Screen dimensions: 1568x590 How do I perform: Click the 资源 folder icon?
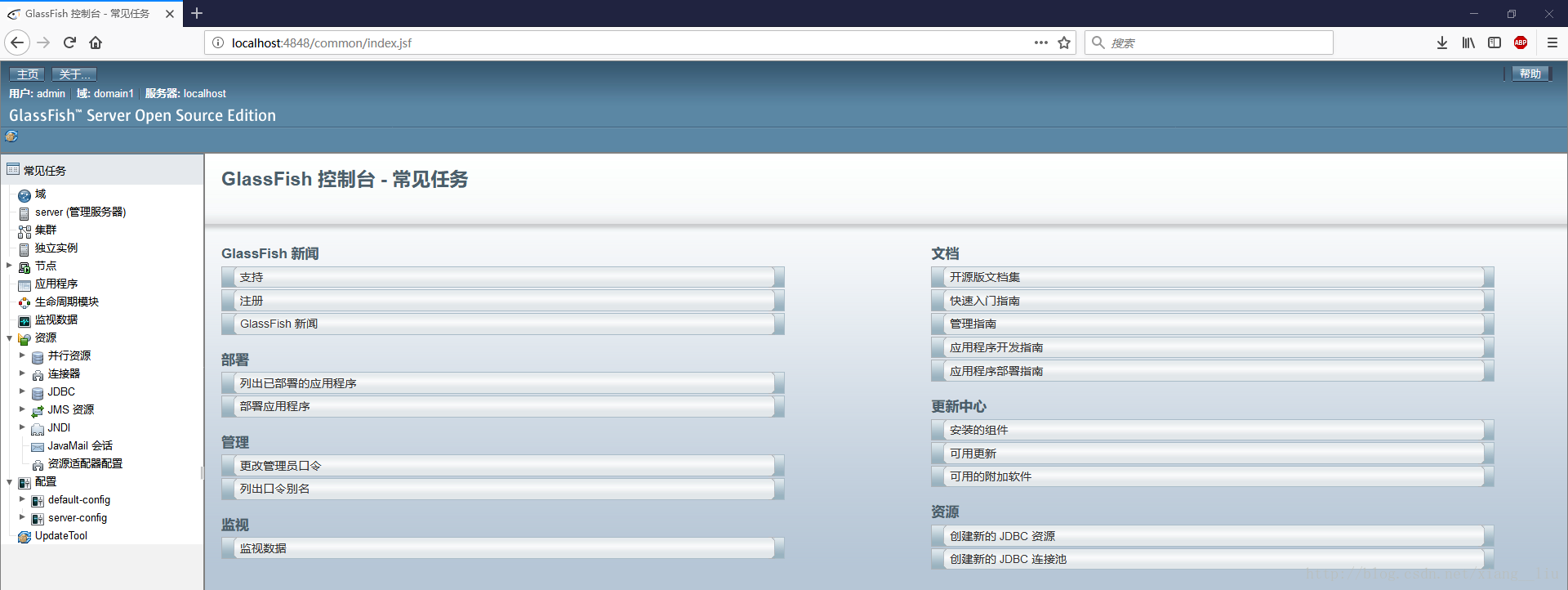(x=24, y=339)
